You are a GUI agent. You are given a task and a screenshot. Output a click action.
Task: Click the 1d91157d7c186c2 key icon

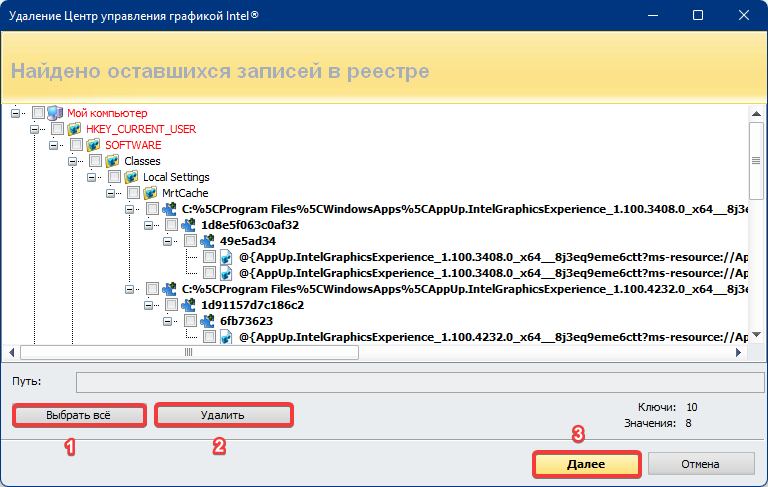click(x=189, y=305)
